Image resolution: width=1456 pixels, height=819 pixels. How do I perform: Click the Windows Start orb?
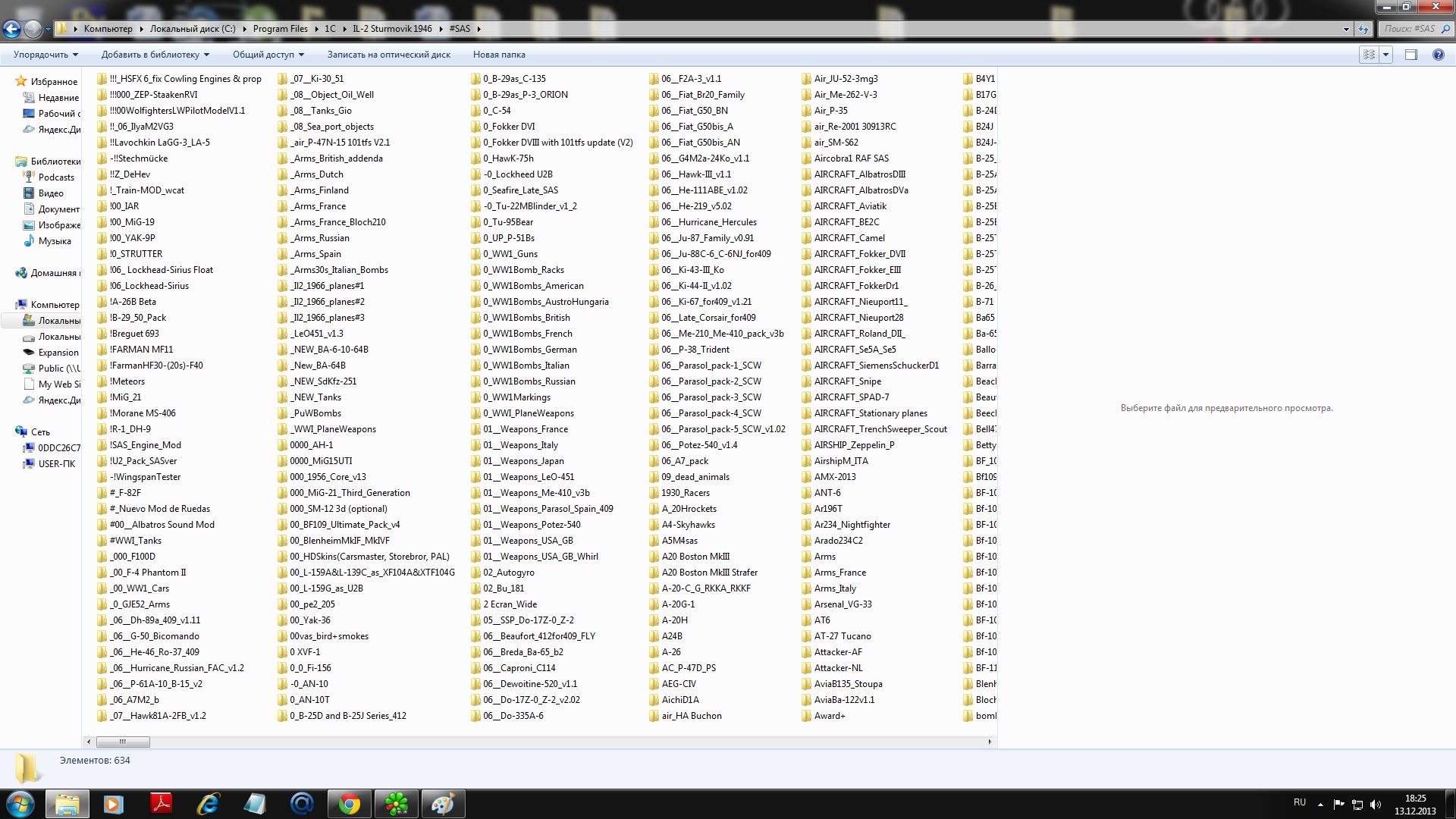pyautogui.click(x=20, y=804)
